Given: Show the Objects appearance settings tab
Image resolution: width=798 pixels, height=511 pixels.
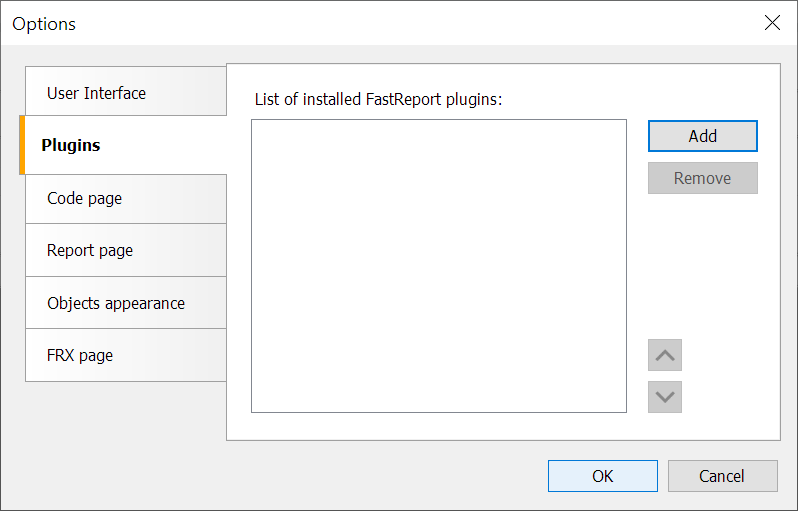Looking at the screenshot, I should coord(126,303).
